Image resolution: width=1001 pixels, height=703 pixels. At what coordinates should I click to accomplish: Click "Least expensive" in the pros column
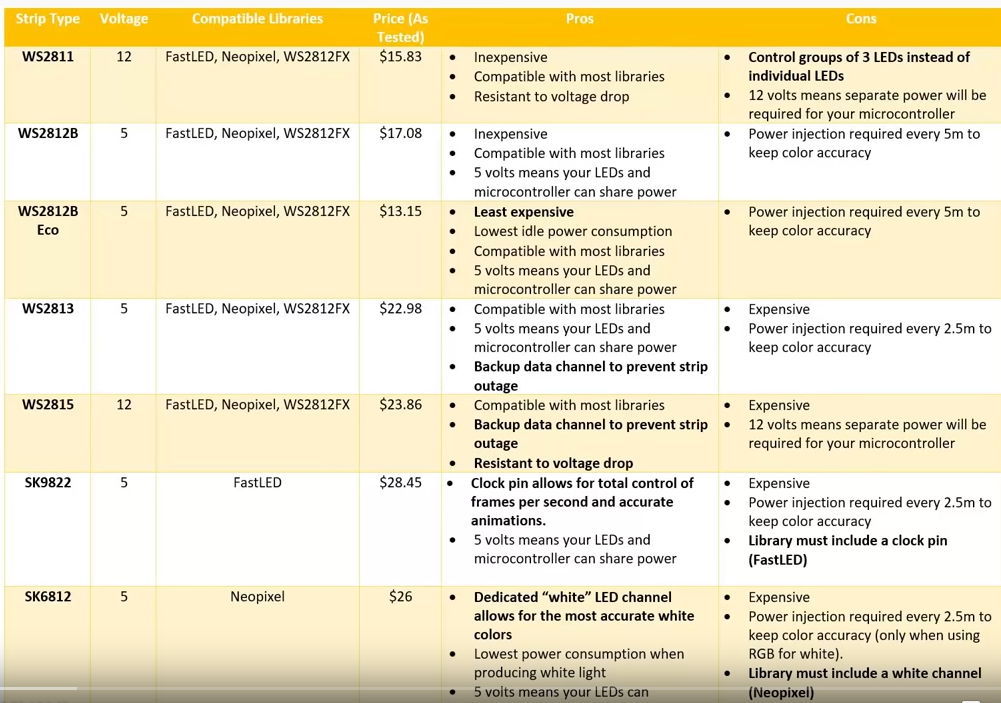523,212
